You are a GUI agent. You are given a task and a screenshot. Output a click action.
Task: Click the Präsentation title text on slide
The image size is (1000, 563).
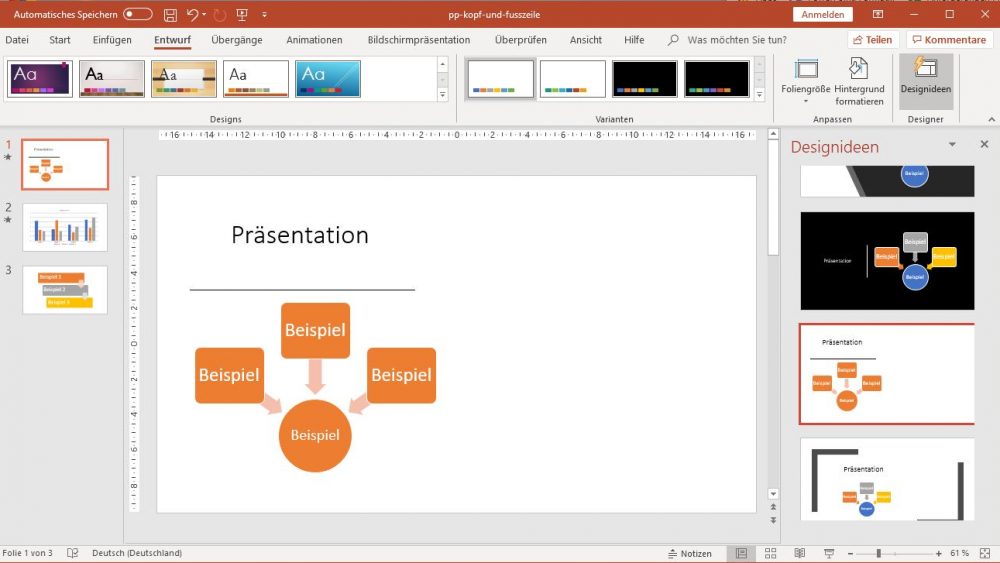pyautogui.click(x=300, y=235)
